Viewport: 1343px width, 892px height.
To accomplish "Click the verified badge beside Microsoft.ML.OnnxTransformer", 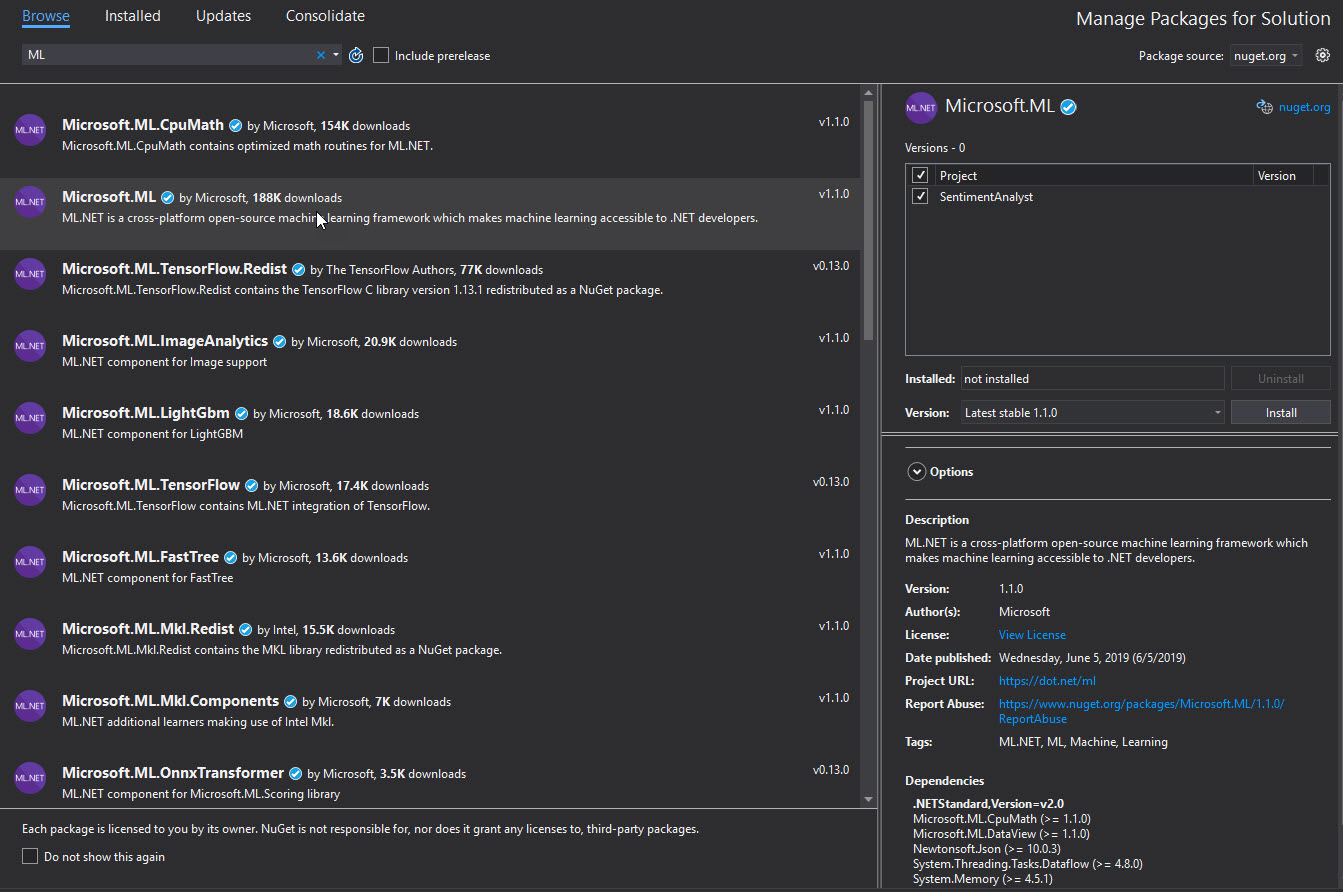I will coord(296,774).
